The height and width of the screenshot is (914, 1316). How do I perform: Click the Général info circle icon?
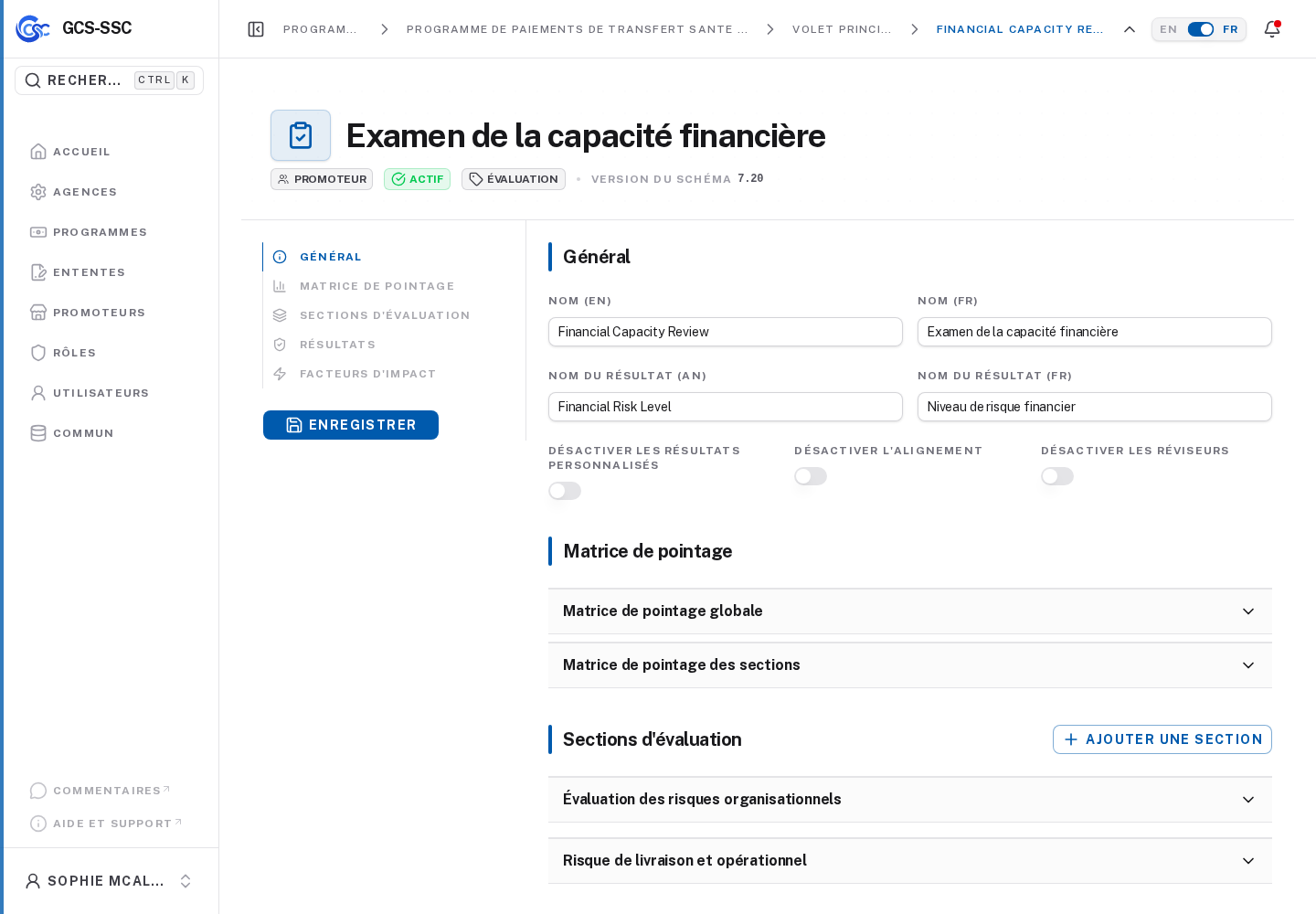click(x=280, y=257)
